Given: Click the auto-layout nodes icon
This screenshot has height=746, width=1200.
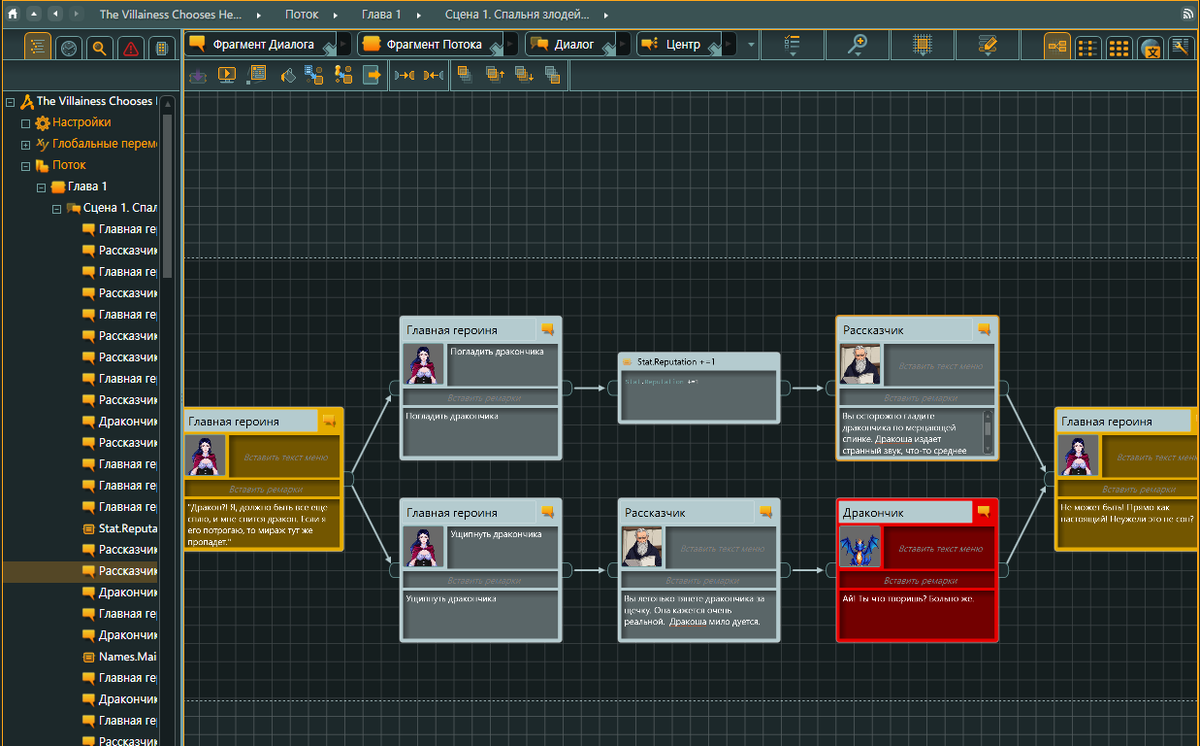Looking at the screenshot, I should click(x=314, y=75).
